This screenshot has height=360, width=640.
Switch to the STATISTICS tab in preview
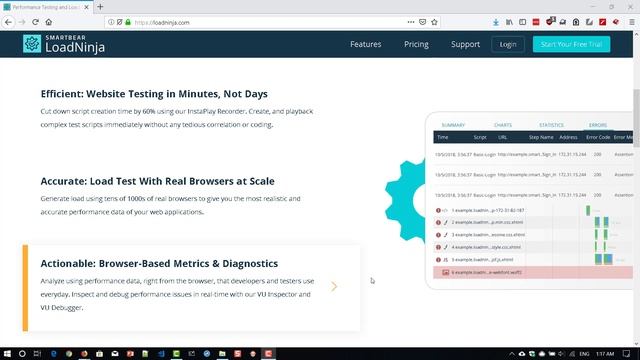(551, 125)
